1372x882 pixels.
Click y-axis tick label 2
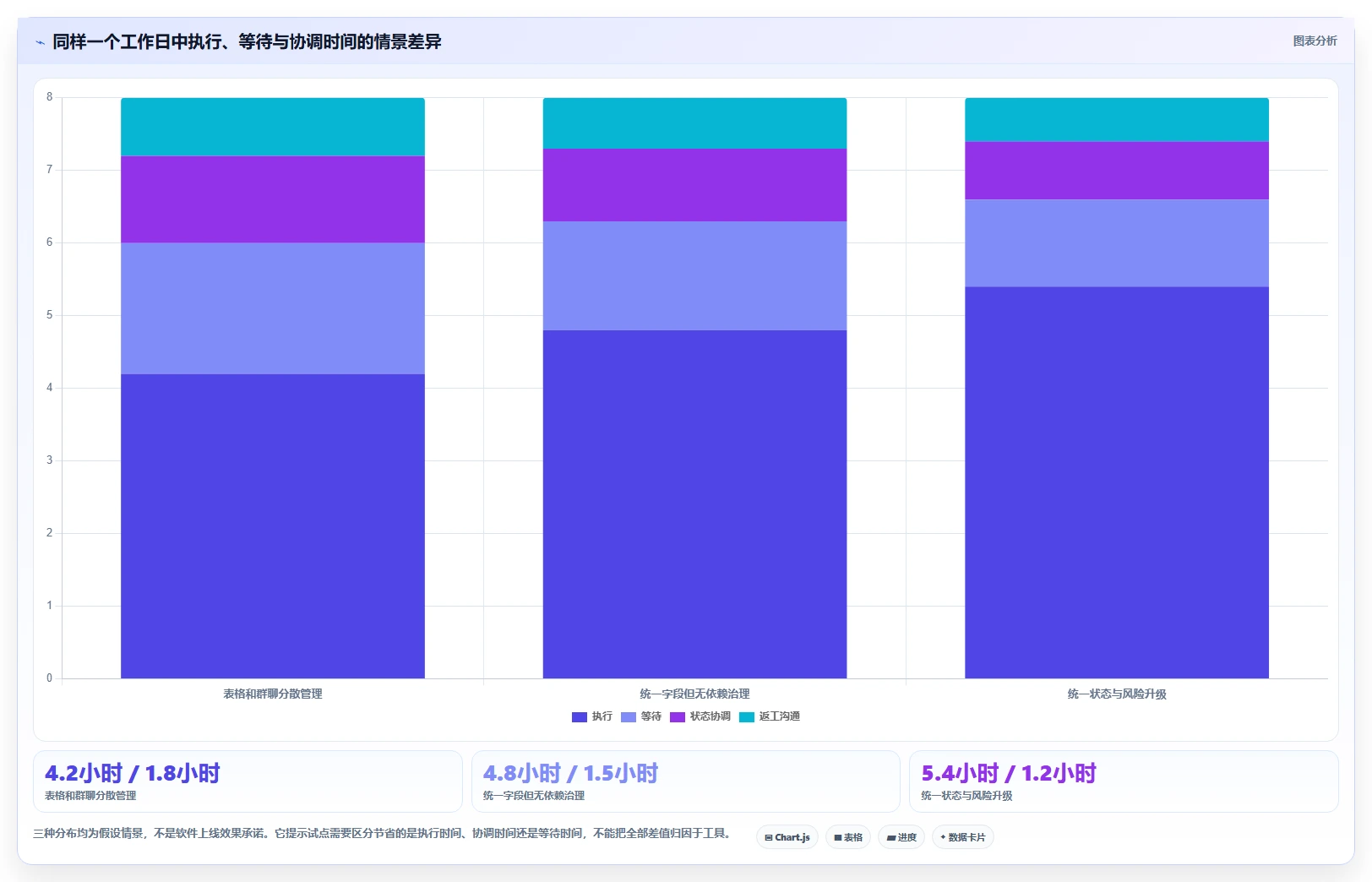click(x=49, y=533)
